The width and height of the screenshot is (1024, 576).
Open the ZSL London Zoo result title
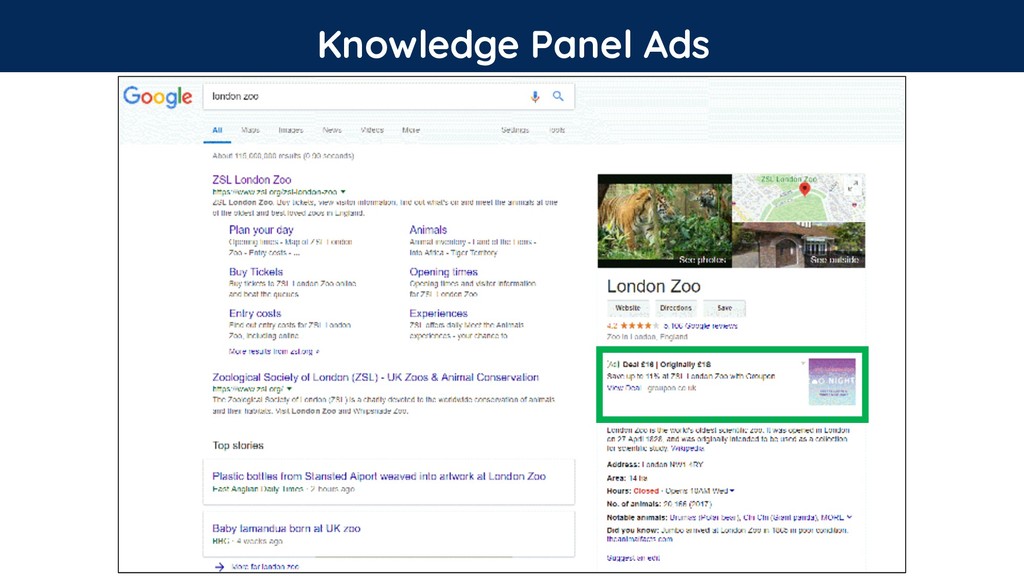[x=251, y=180]
